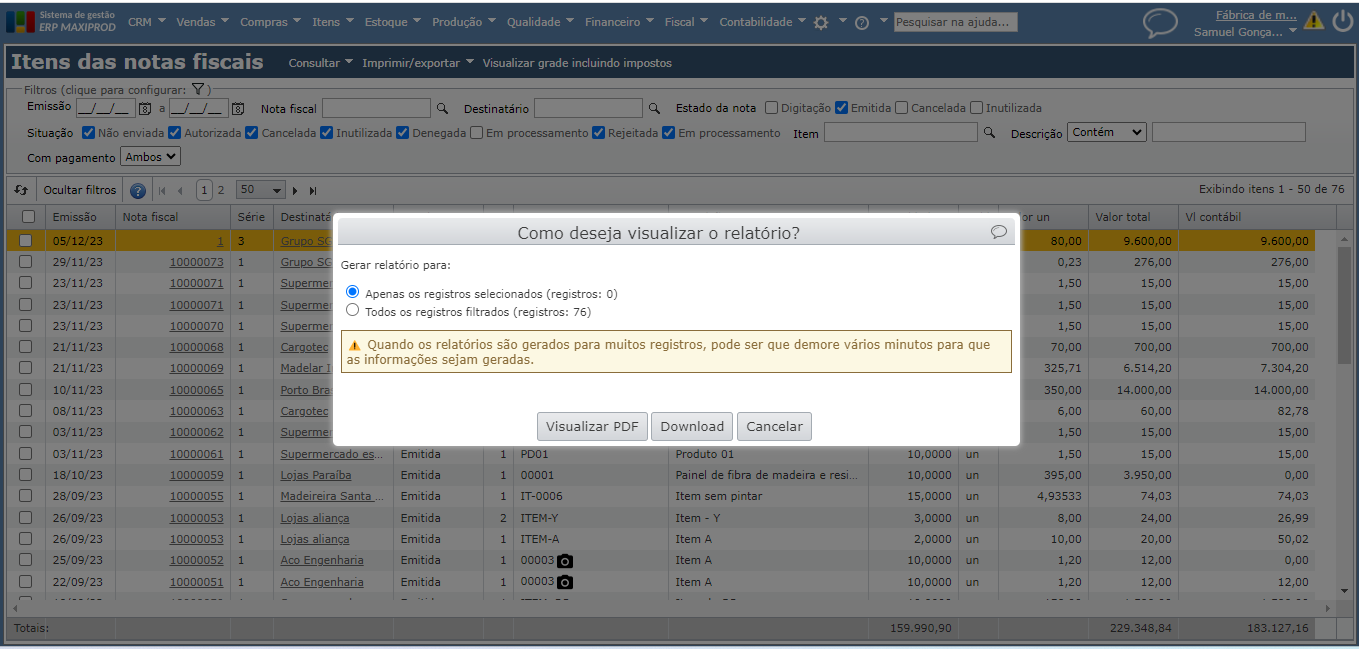
Task: Click the Visualizar PDF button
Action: [592, 427]
